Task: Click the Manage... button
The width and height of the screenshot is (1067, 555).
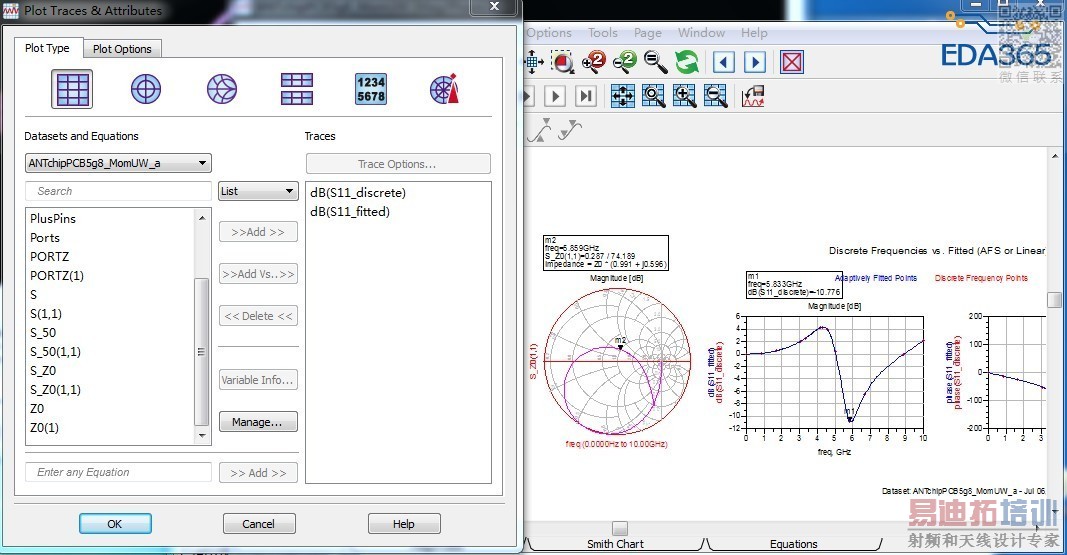Action: click(258, 422)
